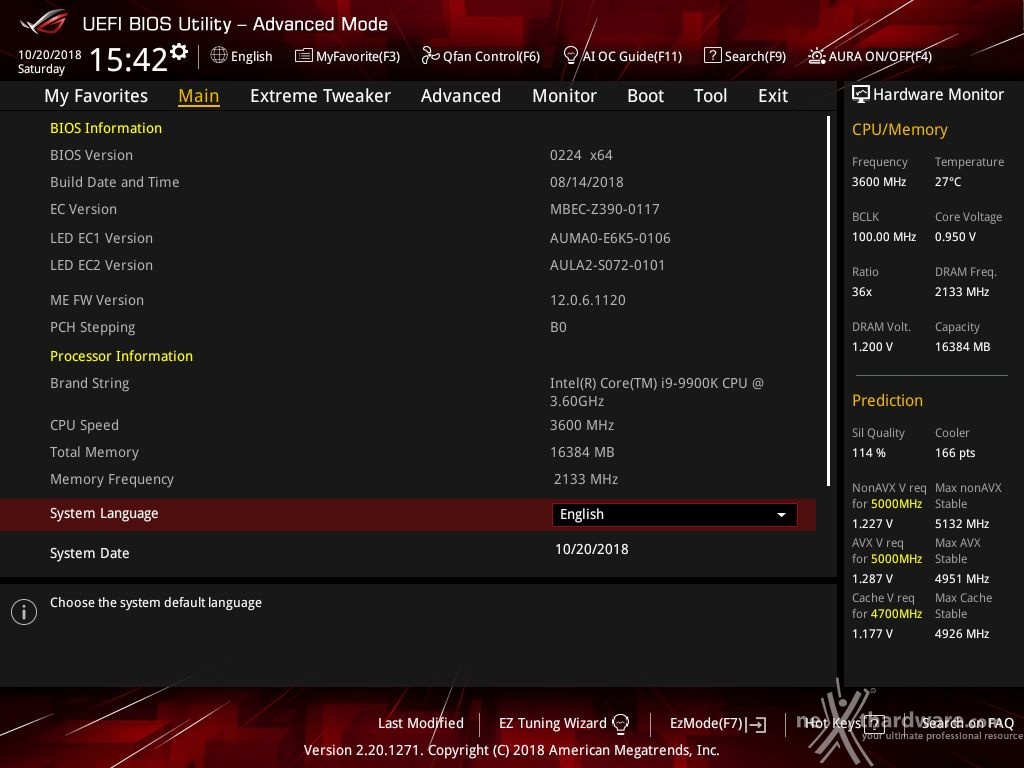Click BIOS Version value 0224 x64

coord(581,155)
